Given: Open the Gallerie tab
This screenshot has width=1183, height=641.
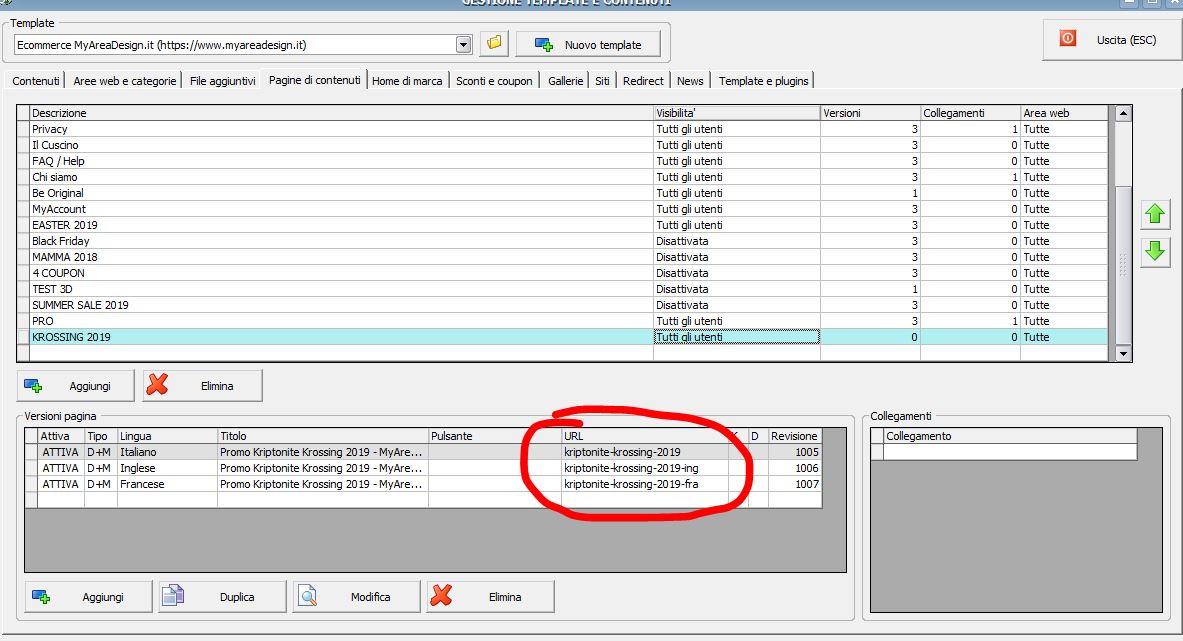Looking at the screenshot, I should click(x=566, y=81).
